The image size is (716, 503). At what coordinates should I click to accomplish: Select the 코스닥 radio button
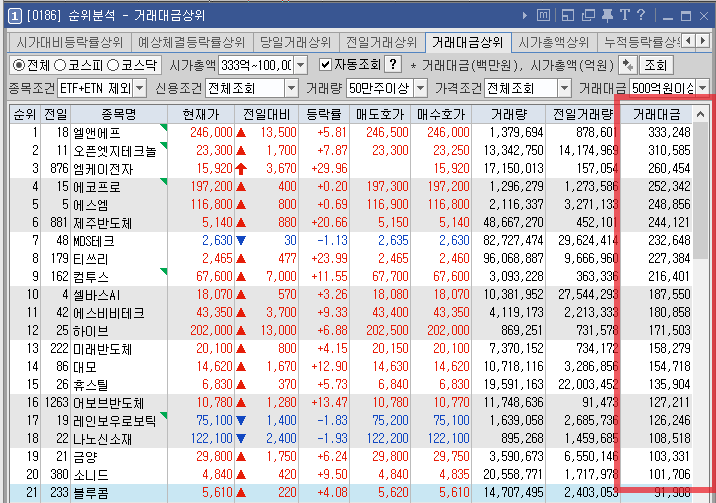113,65
